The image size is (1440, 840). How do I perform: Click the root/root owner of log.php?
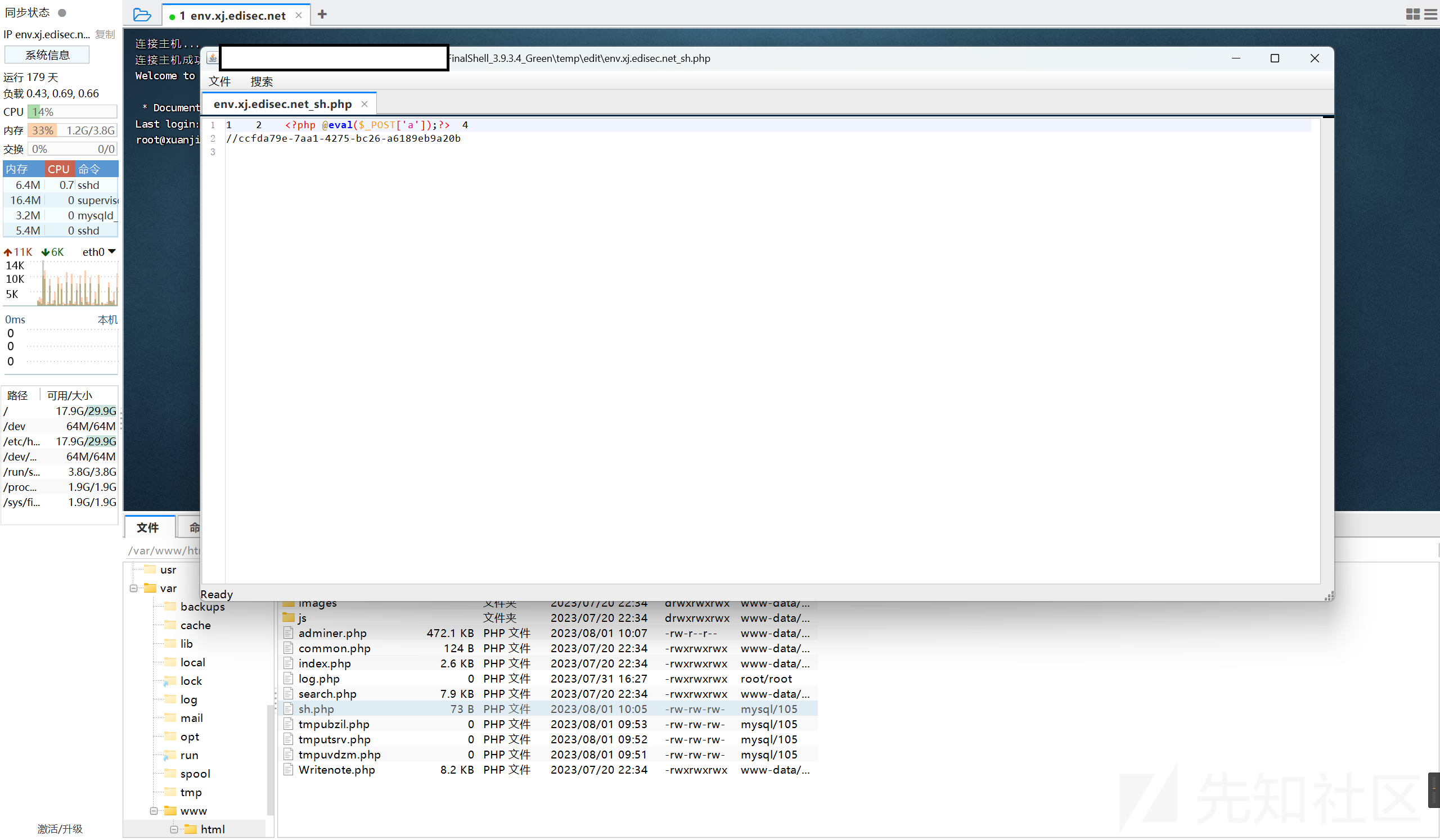click(x=766, y=679)
